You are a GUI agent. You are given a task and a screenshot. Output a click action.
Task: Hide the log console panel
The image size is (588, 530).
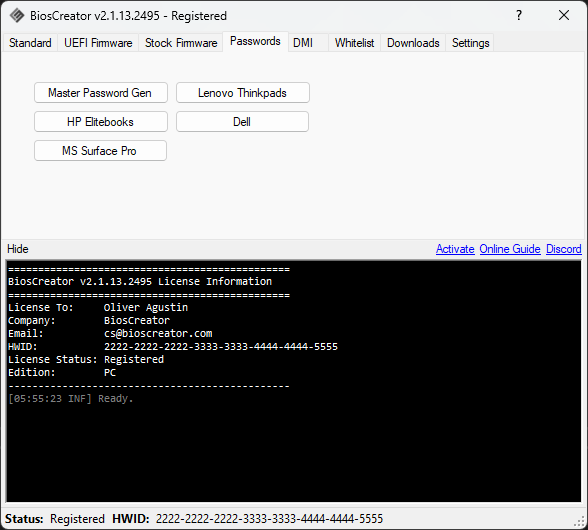18,249
